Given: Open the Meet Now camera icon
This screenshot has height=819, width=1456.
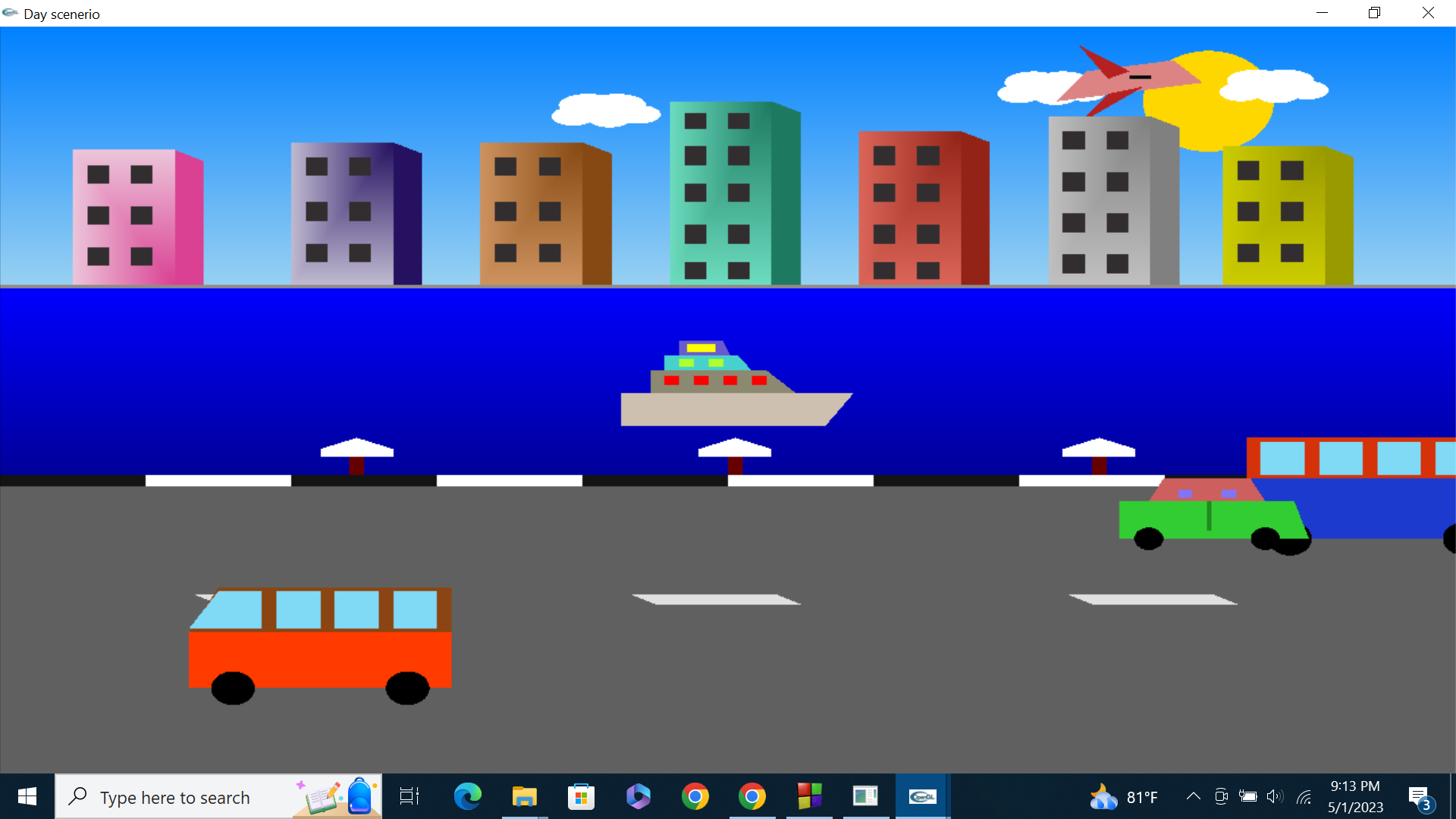Looking at the screenshot, I should (1220, 796).
